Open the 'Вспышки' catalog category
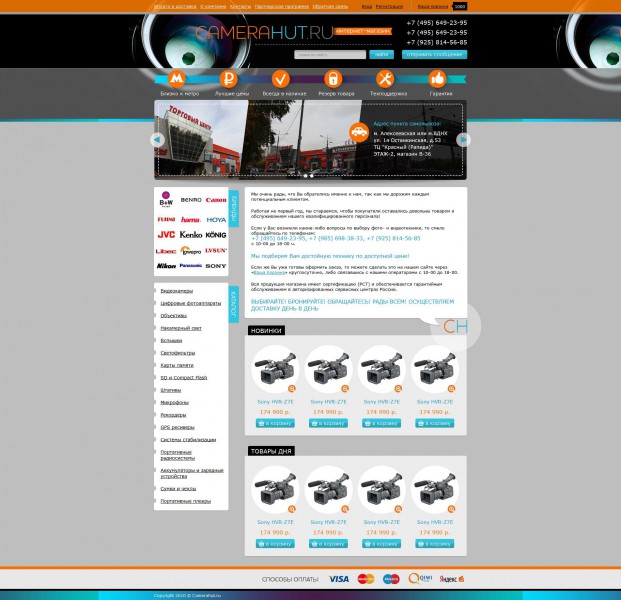This screenshot has height=600, width=621. pos(171,340)
